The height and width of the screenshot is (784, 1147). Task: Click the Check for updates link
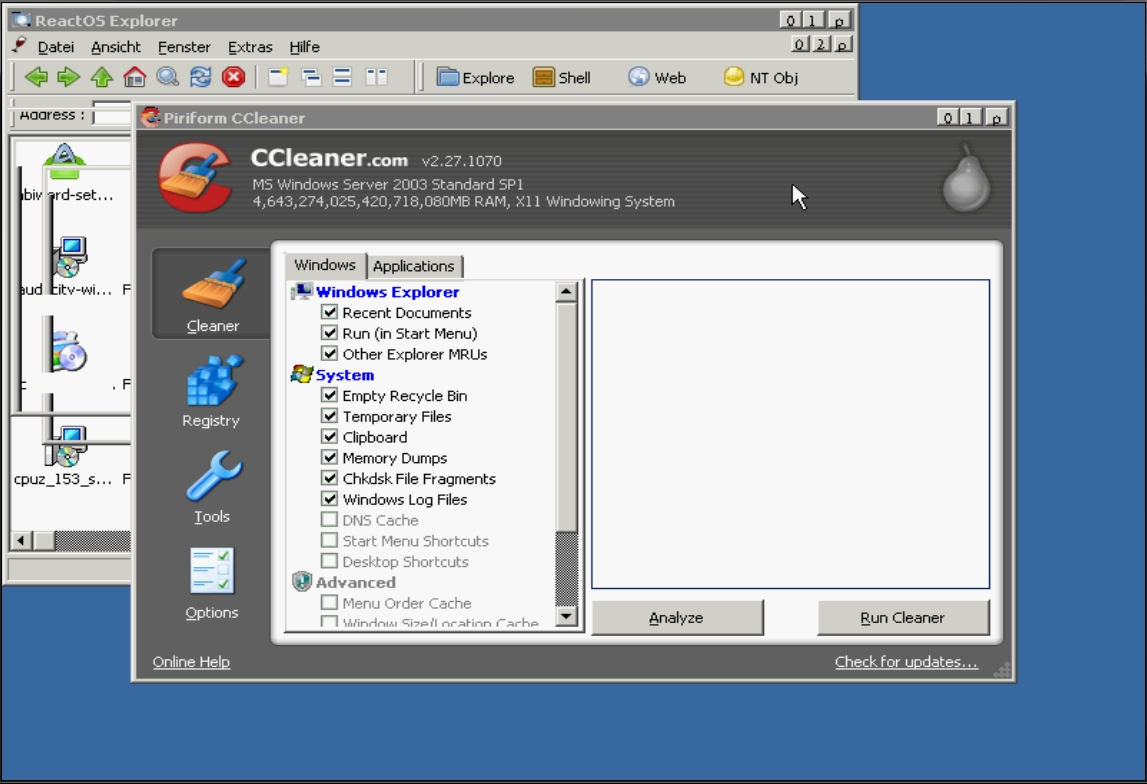click(x=906, y=662)
